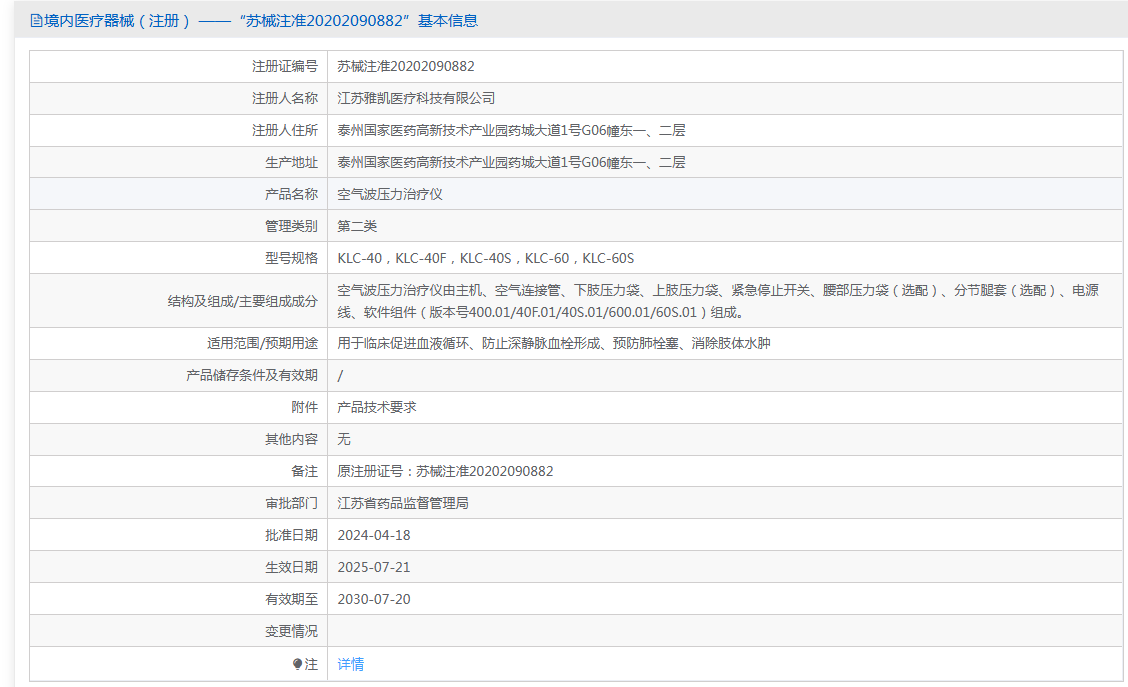Image resolution: width=1128 pixels, height=687 pixels.
Task: Click the 有效期至 label
Action: pos(291,599)
